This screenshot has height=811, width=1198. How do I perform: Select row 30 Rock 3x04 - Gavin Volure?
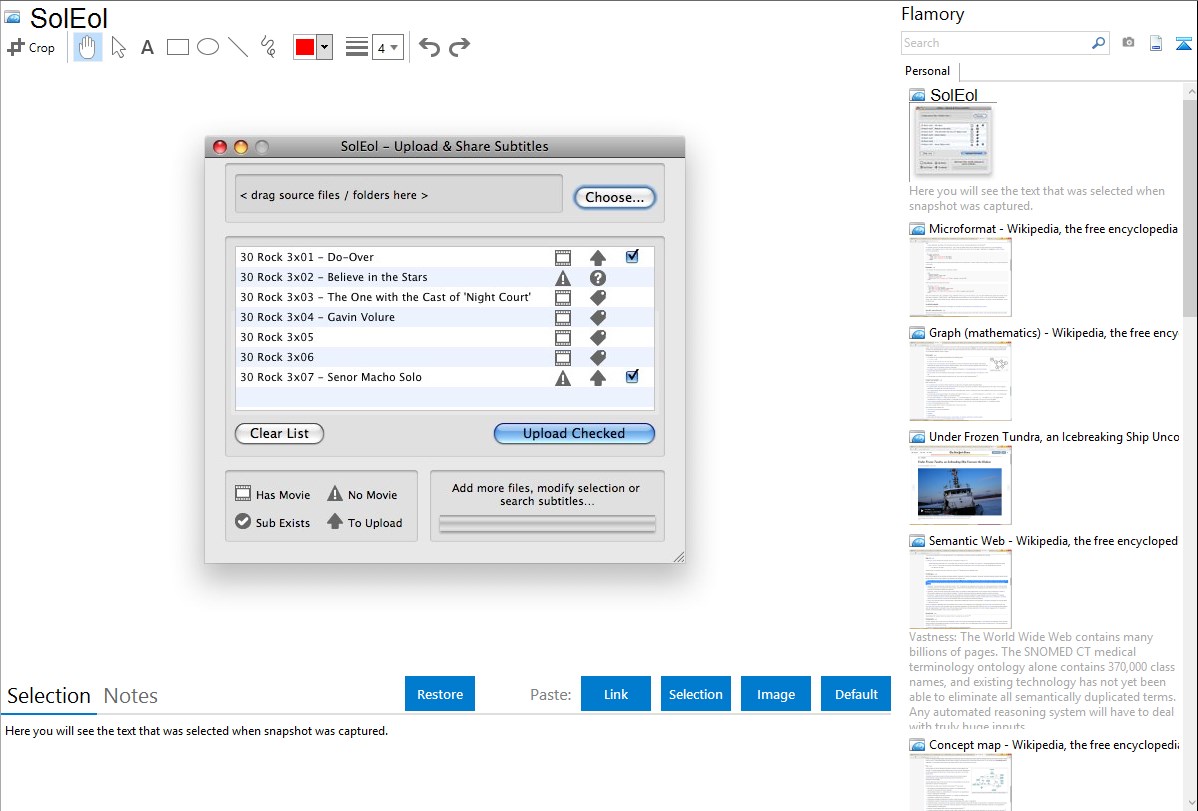tap(445, 316)
